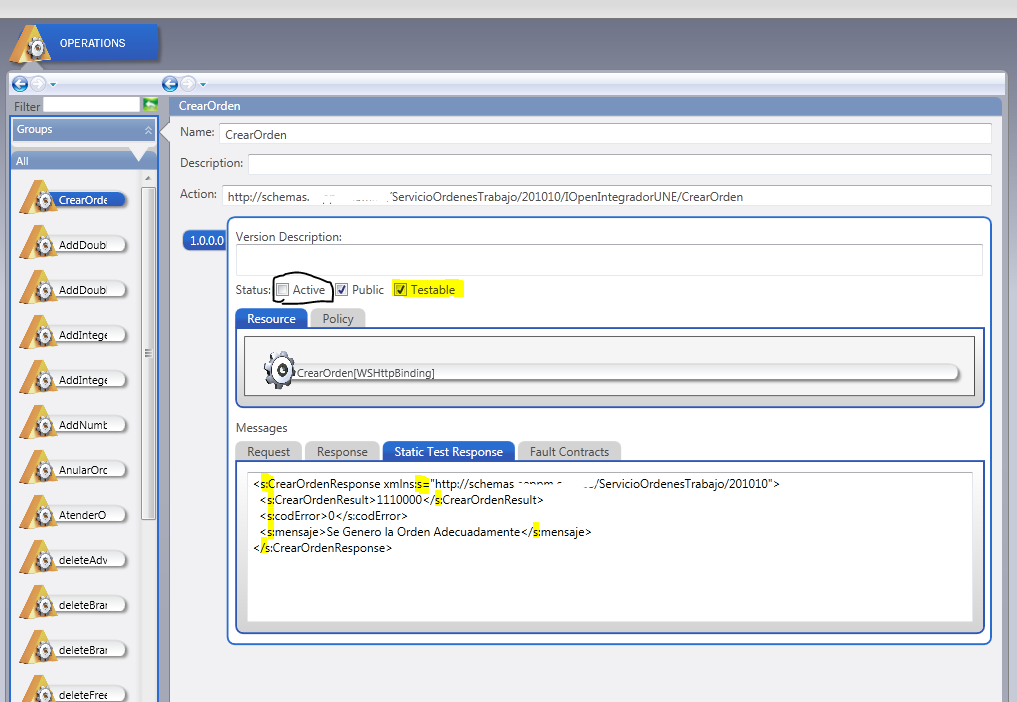This screenshot has height=702, width=1017.
Task: Click the Name field containing CrearOrden
Action: [x=605, y=134]
